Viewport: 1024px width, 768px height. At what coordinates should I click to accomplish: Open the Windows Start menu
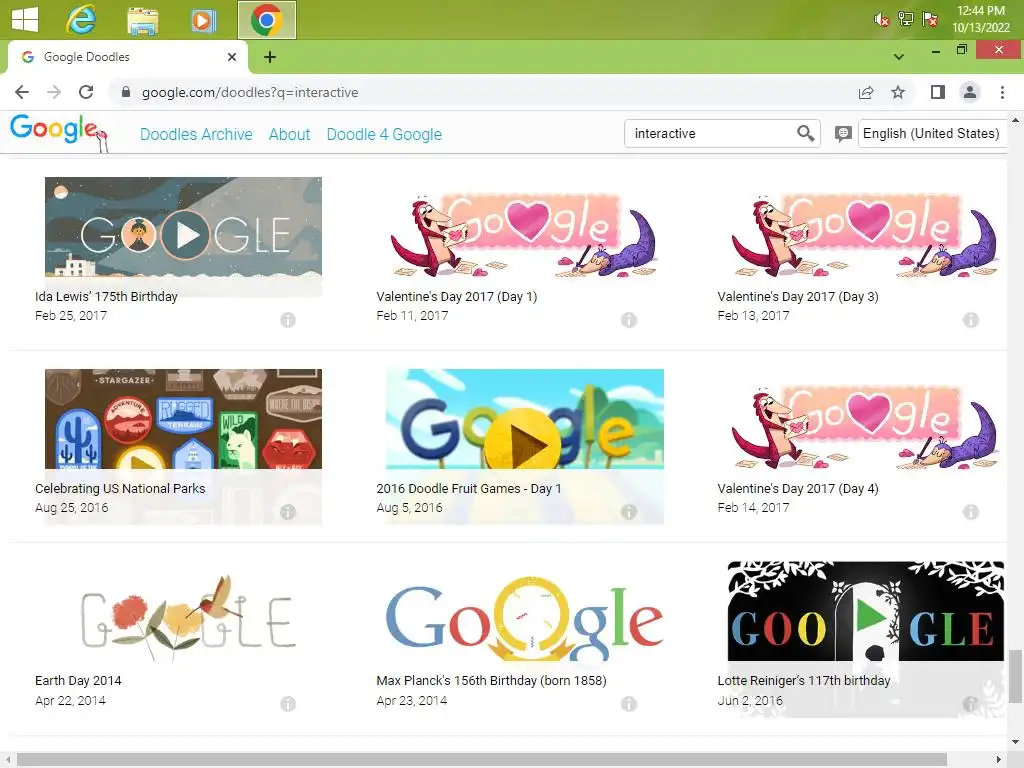25,20
